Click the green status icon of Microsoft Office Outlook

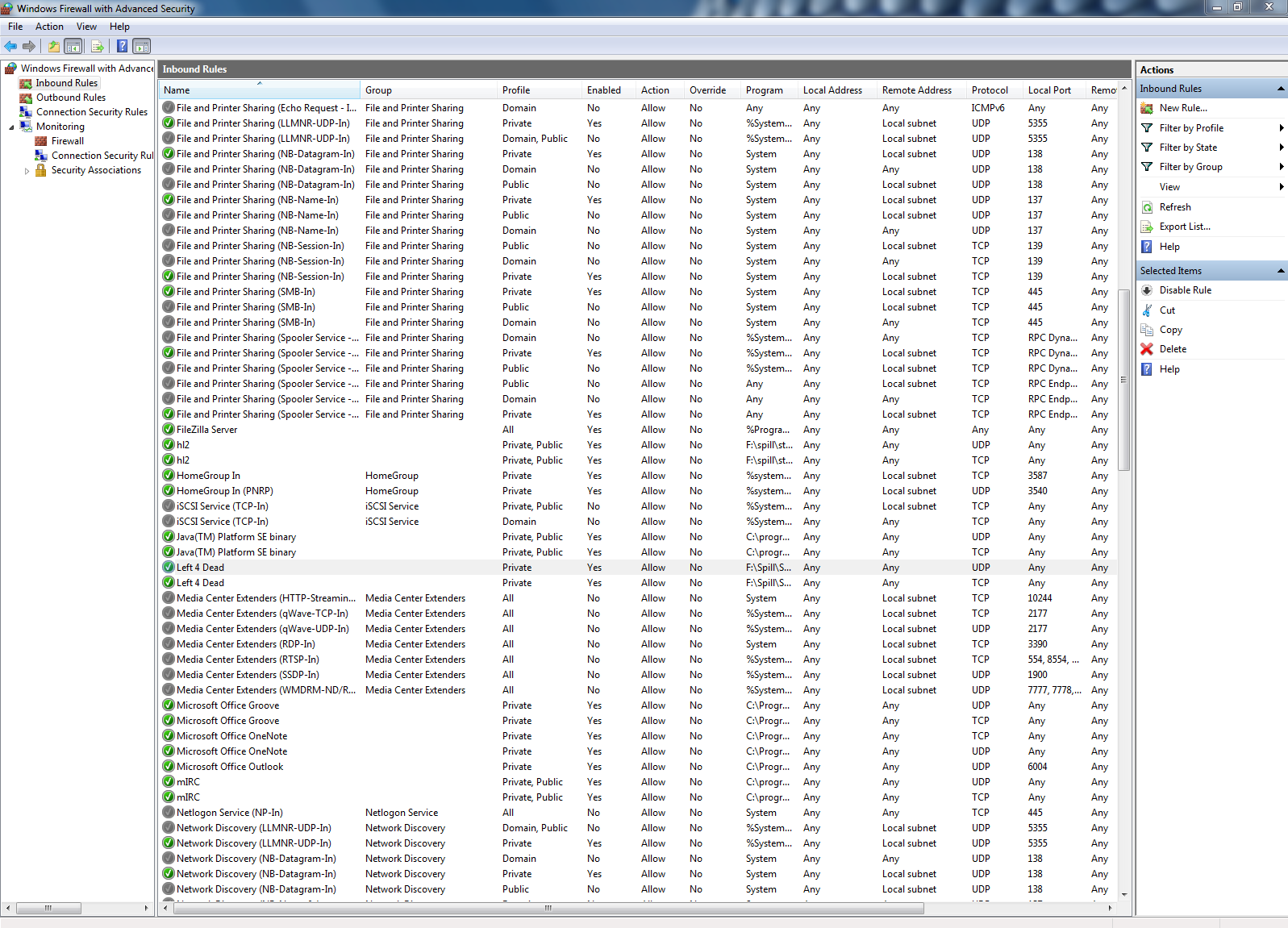pyautogui.click(x=169, y=767)
